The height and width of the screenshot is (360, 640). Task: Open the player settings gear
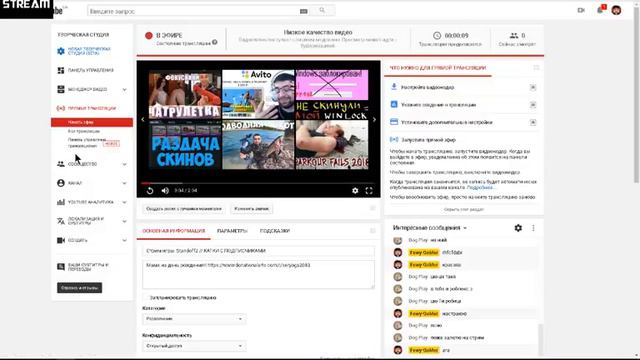tap(355, 191)
